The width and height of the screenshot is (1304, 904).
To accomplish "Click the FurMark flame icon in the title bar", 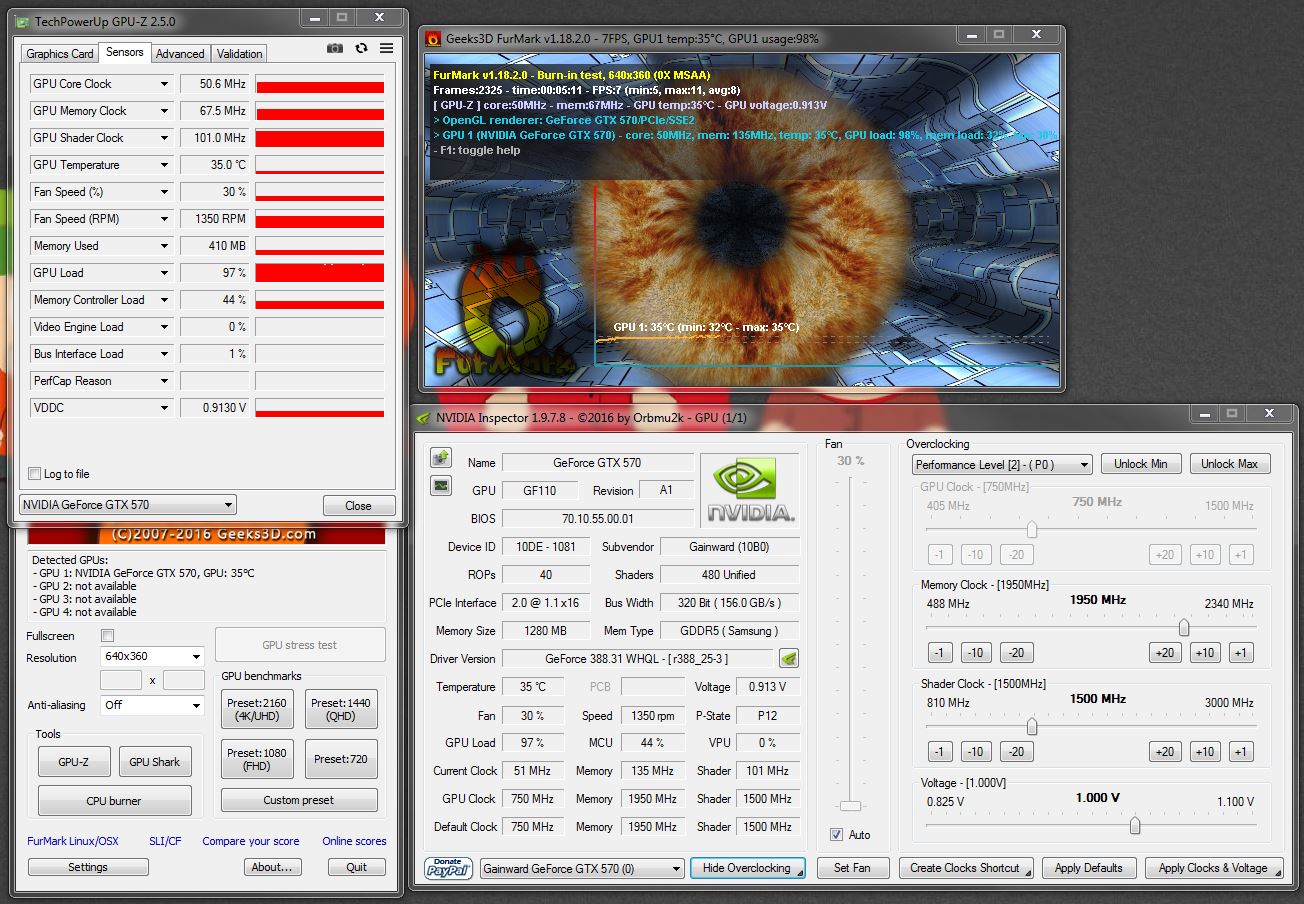I will pyautogui.click(x=433, y=39).
